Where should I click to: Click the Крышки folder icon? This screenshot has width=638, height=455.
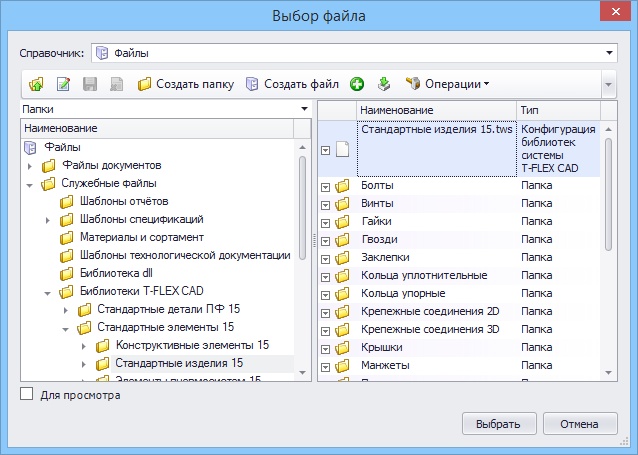pyautogui.click(x=342, y=348)
